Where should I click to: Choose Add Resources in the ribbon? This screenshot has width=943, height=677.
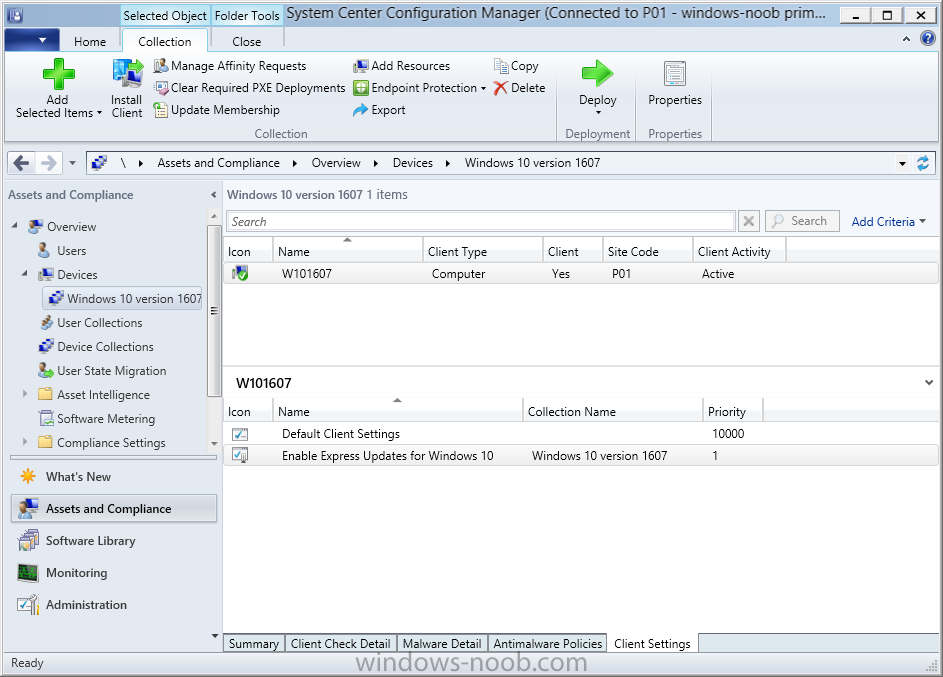402,66
